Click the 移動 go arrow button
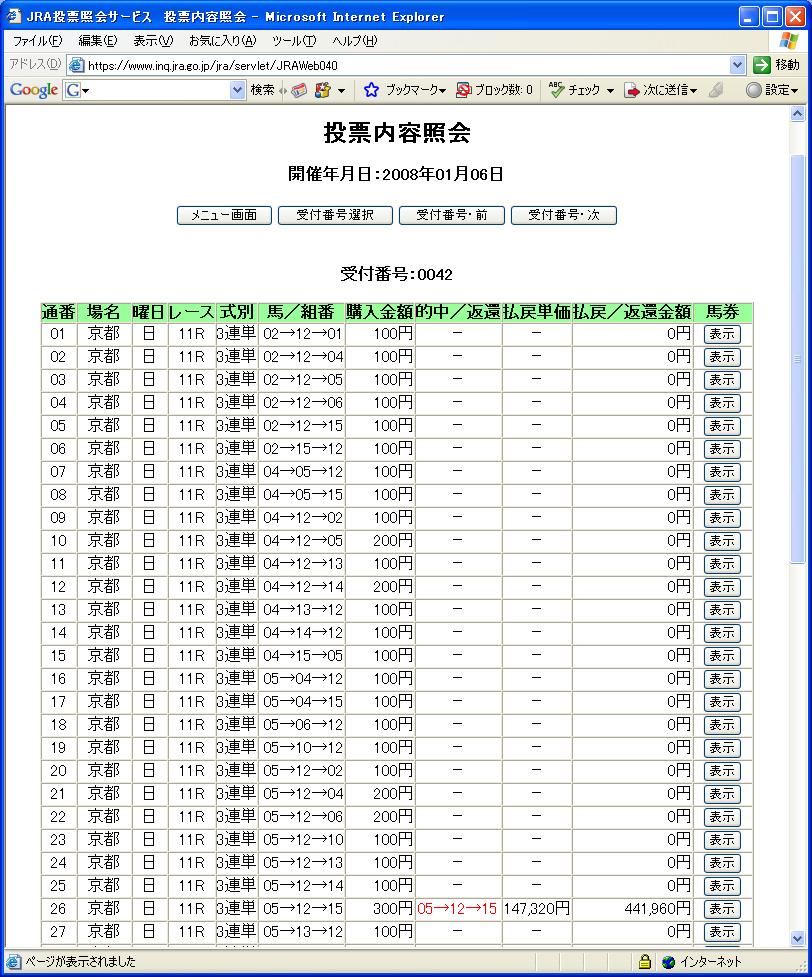 point(762,65)
